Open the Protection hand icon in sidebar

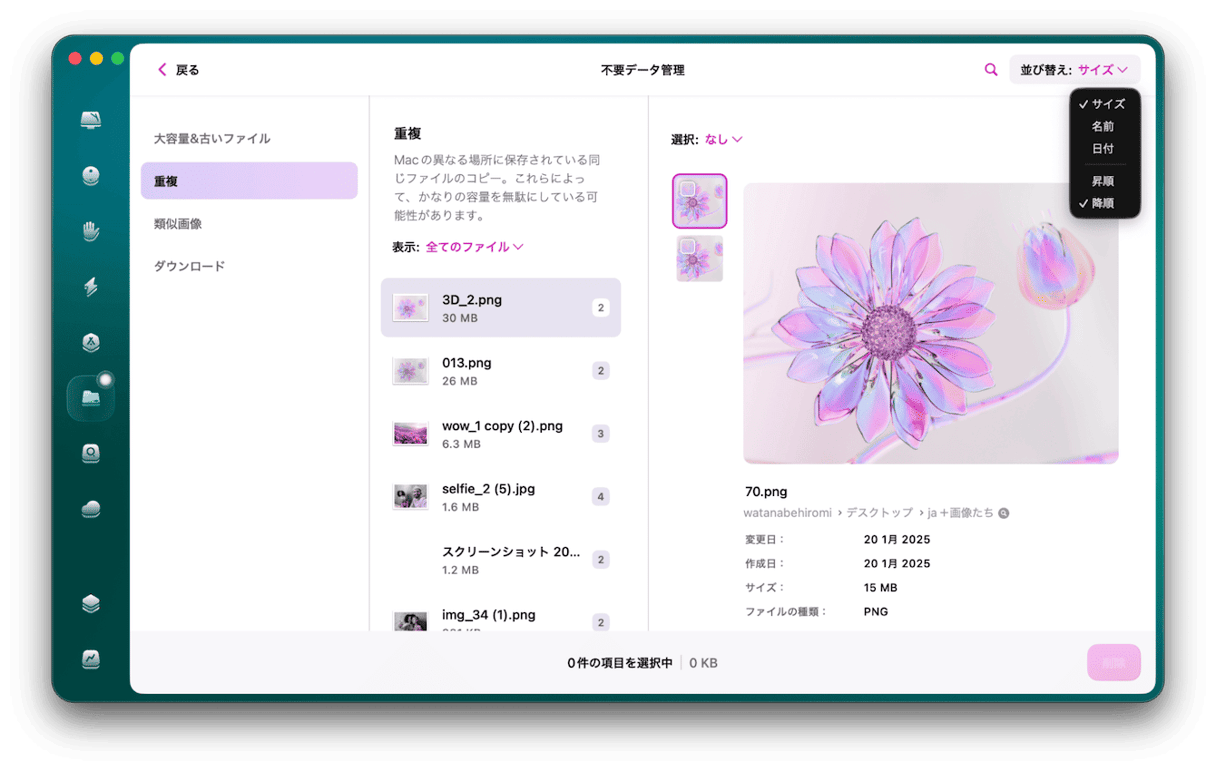point(91,232)
